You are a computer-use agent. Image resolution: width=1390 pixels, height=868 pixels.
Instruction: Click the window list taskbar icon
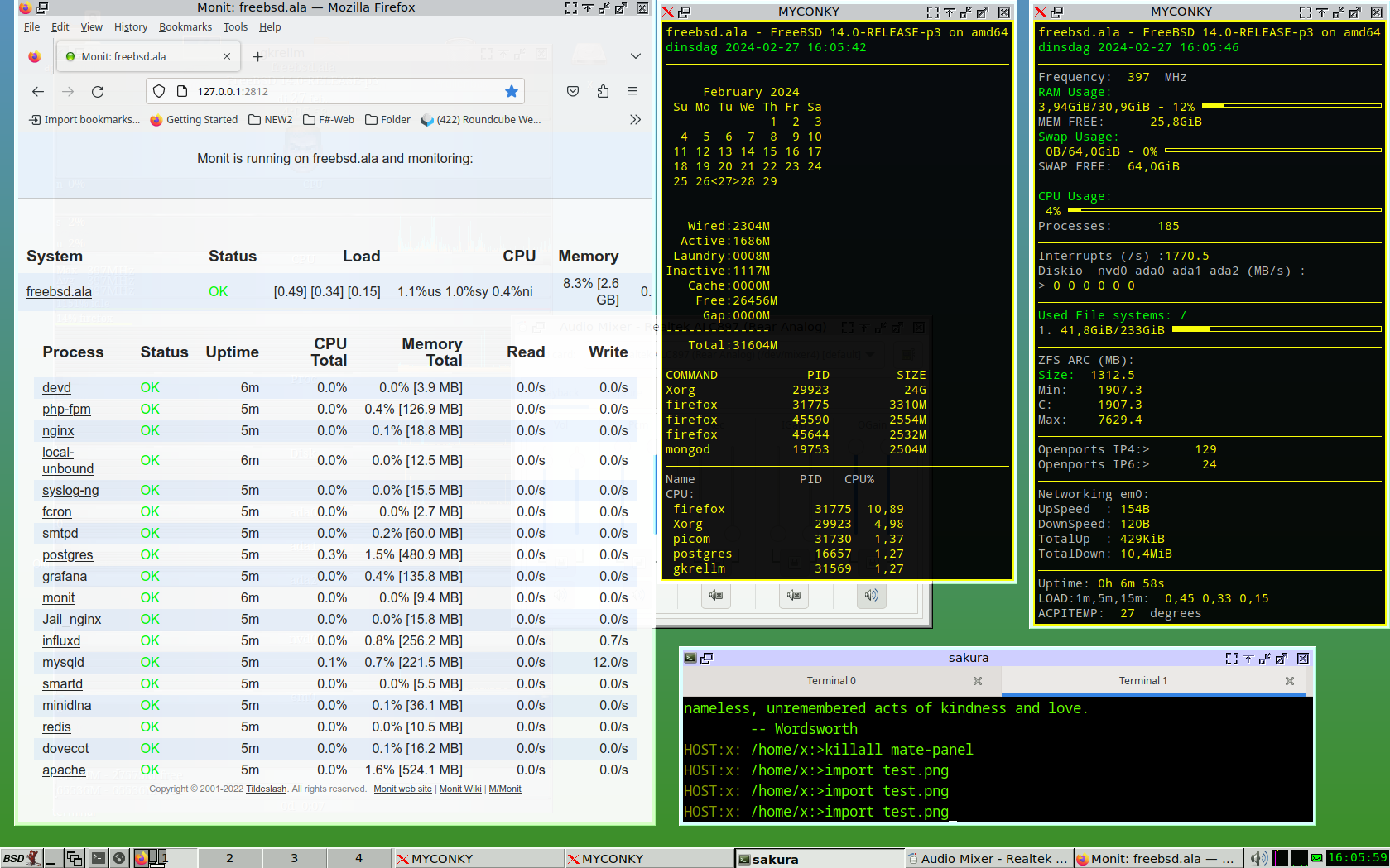pyautogui.click(x=75, y=858)
